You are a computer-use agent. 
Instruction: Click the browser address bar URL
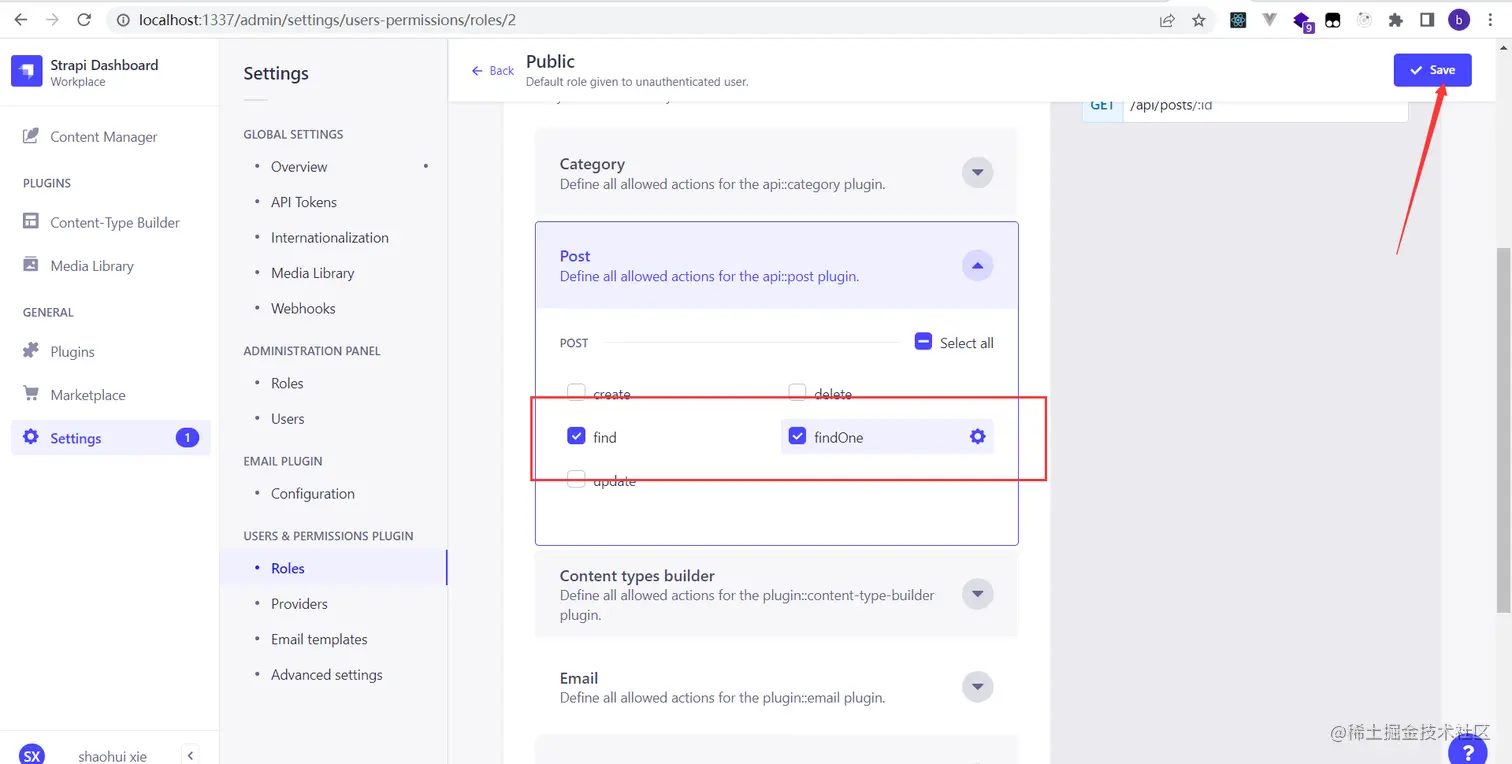coord(328,20)
